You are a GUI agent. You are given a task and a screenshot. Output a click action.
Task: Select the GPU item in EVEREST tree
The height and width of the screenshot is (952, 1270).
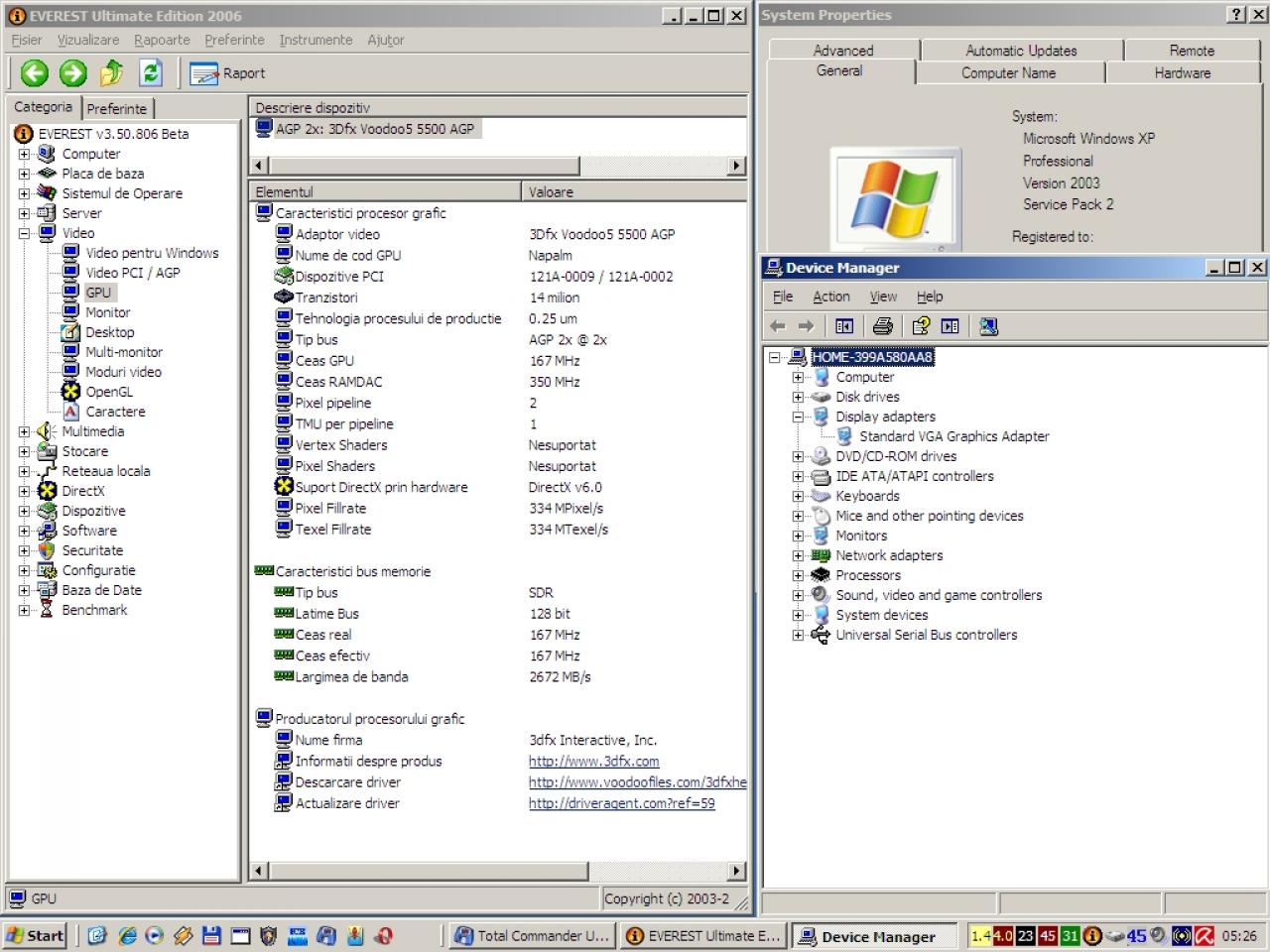(x=98, y=293)
